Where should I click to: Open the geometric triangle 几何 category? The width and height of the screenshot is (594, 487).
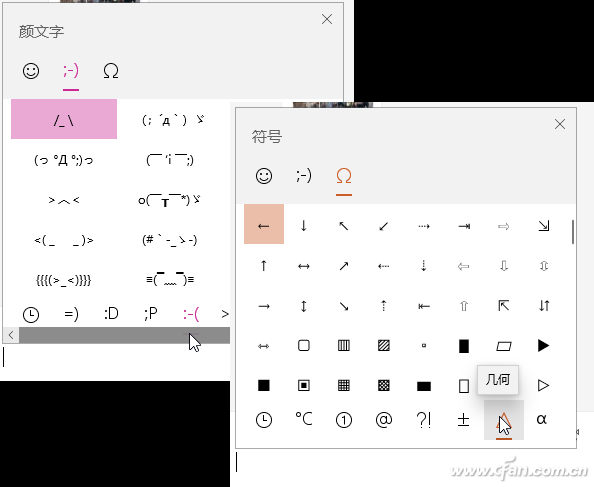click(504, 420)
